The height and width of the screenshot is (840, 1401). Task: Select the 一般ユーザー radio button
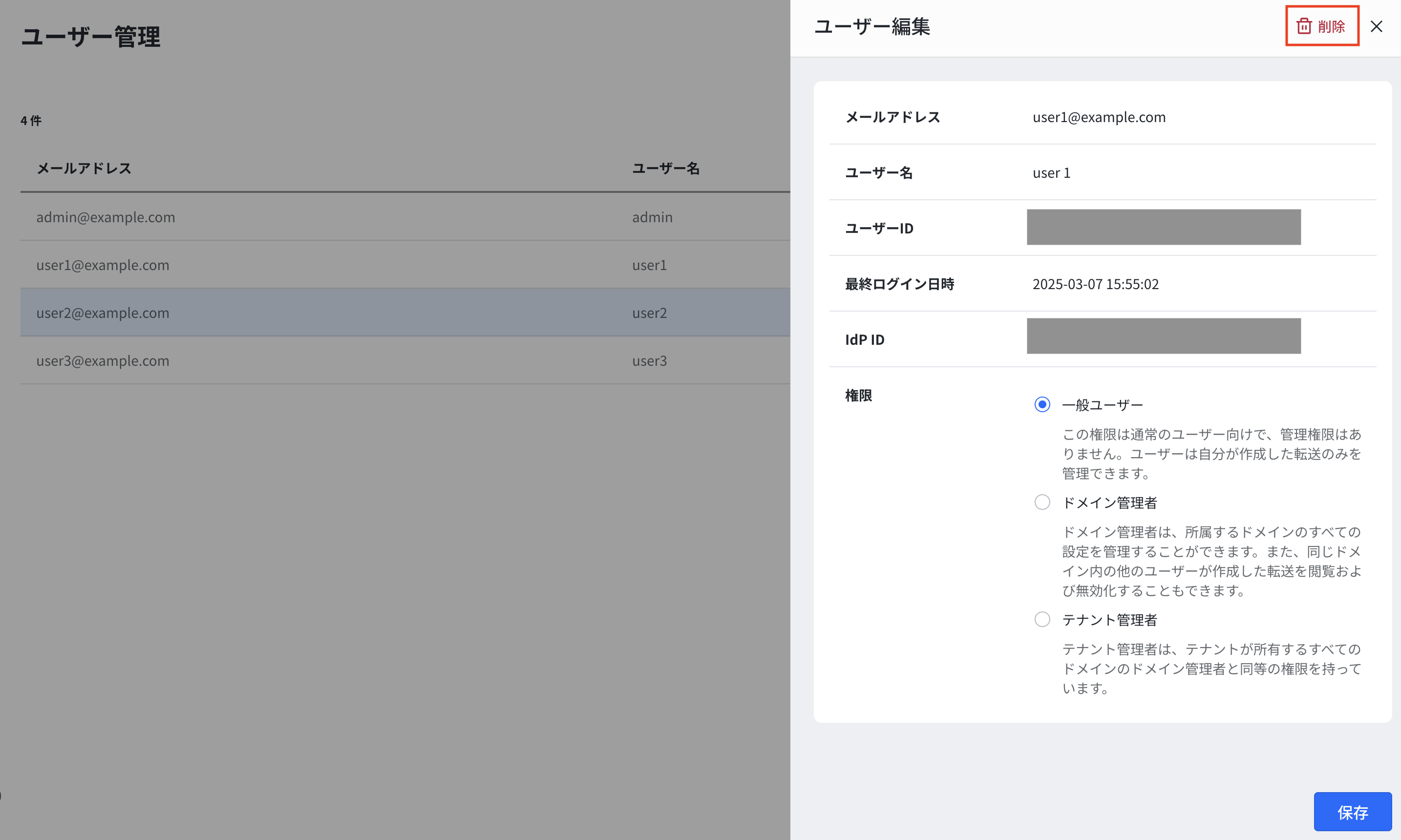[x=1041, y=404]
